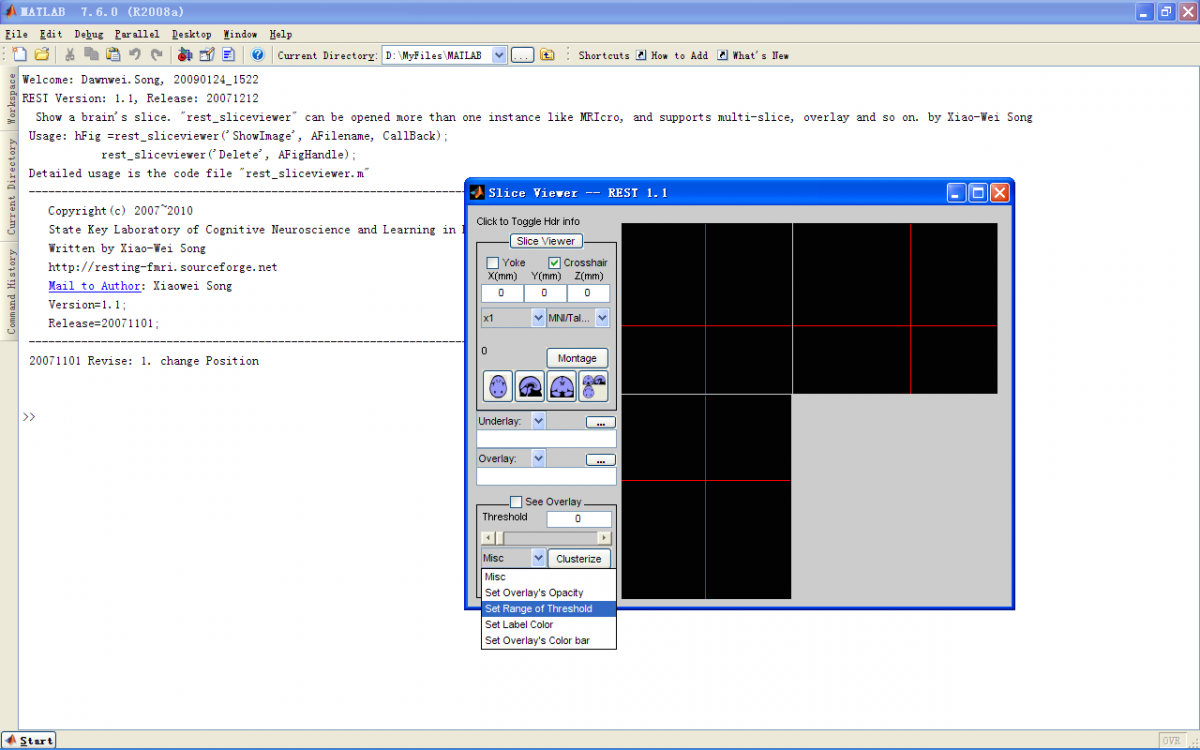Click the Underlay filename text field
The height and width of the screenshot is (750, 1200).
click(547, 438)
